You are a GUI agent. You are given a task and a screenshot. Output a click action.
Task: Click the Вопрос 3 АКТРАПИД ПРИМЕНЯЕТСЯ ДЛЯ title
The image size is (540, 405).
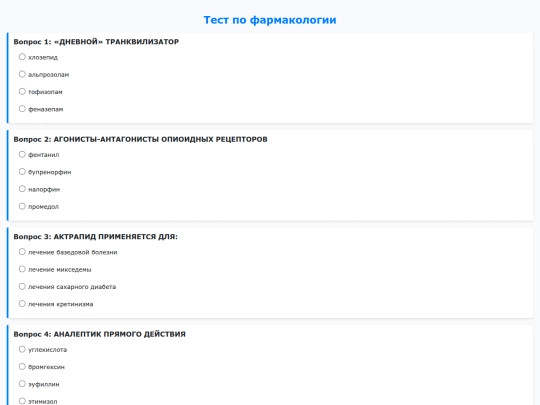point(95,237)
